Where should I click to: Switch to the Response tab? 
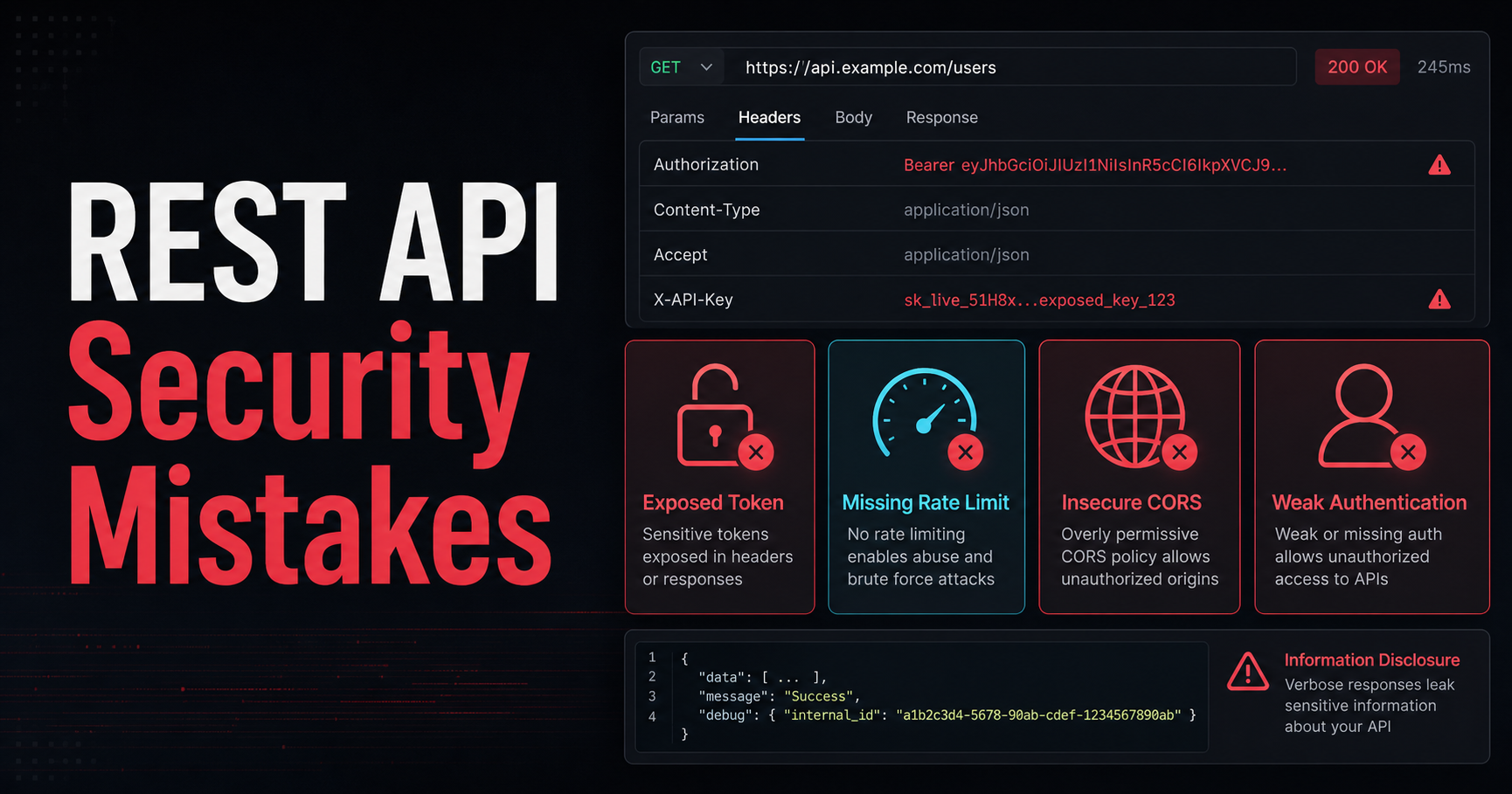click(x=942, y=117)
